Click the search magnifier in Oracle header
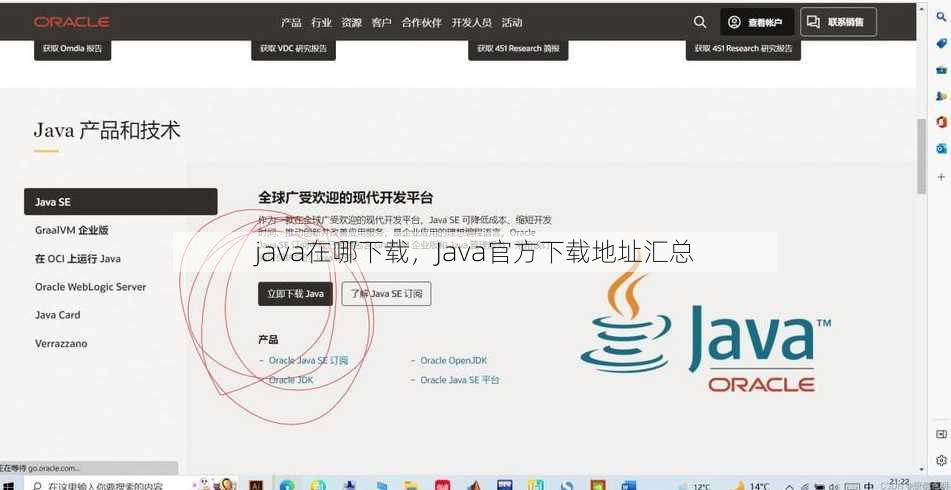This screenshot has height=490, width=951. [700, 22]
